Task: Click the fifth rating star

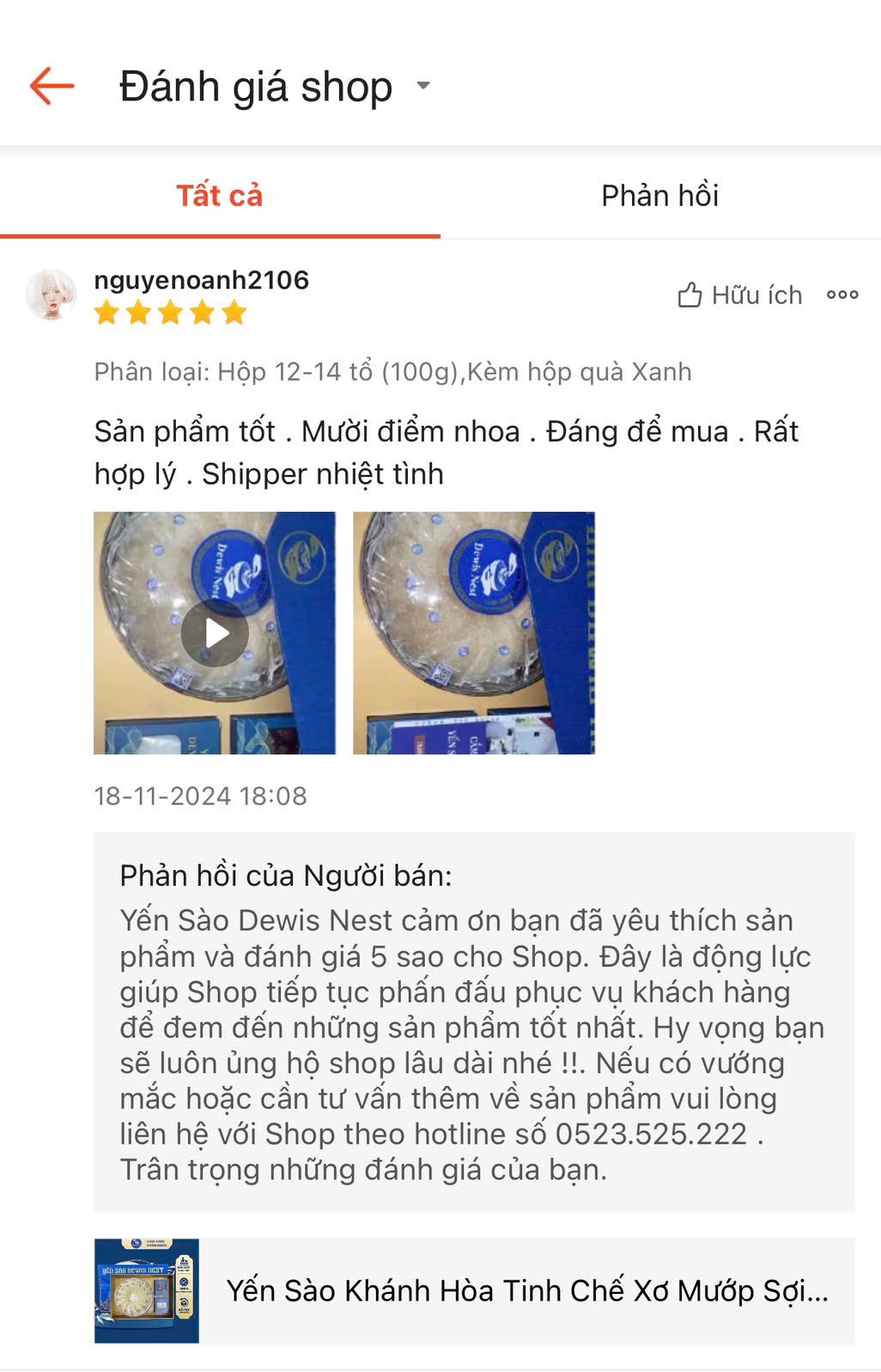Action: (234, 313)
